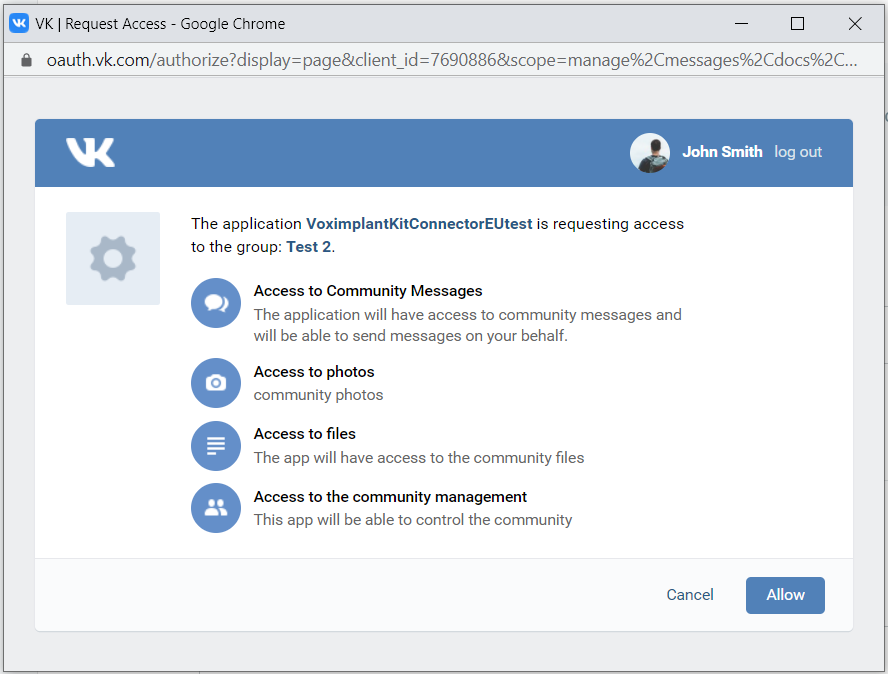Image resolution: width=888 pixels, height=674 pixels.
Task: Open the VoximplantKitConnectorEUtest application link
Action: coord(419,224)
